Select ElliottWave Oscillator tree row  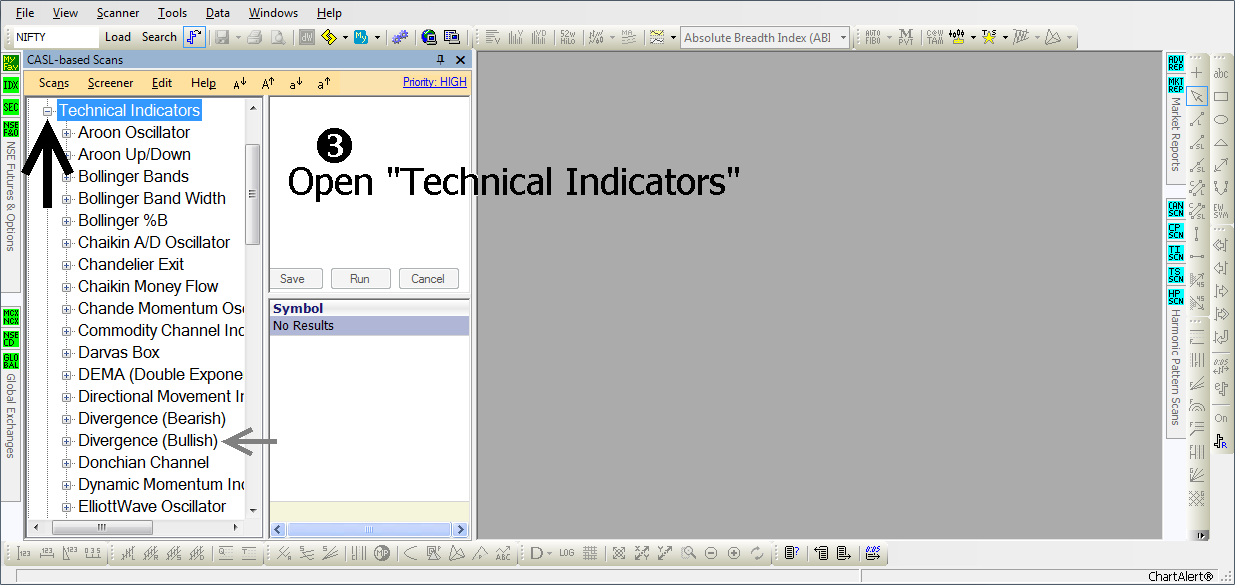point(152,507)
